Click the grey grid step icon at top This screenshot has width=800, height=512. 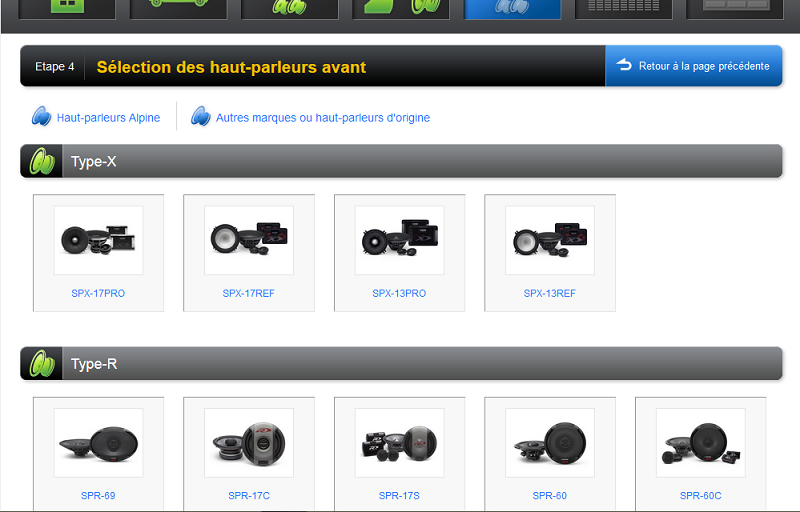pos(623,9)
